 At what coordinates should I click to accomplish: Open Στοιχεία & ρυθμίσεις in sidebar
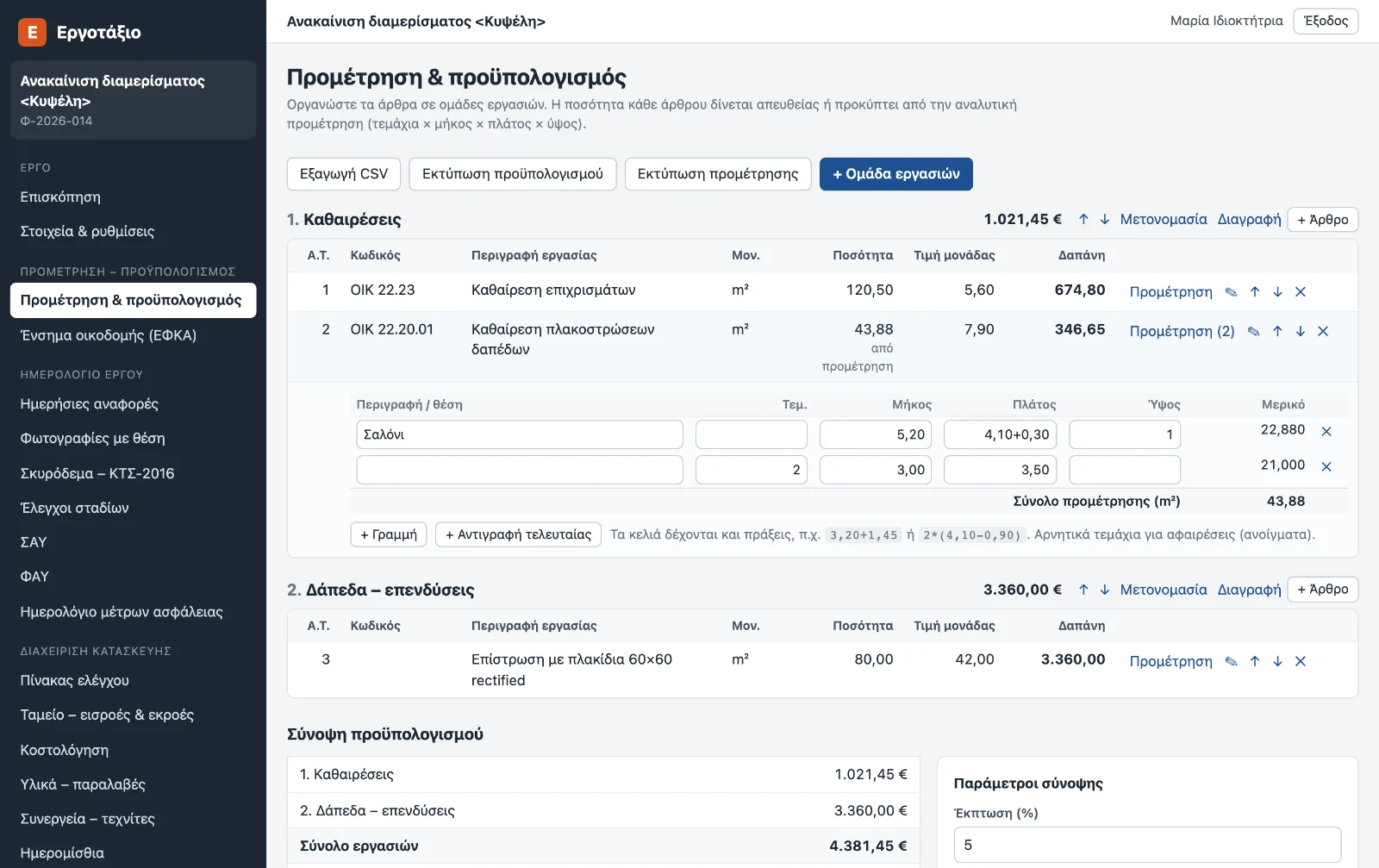(x=133, y=231)
